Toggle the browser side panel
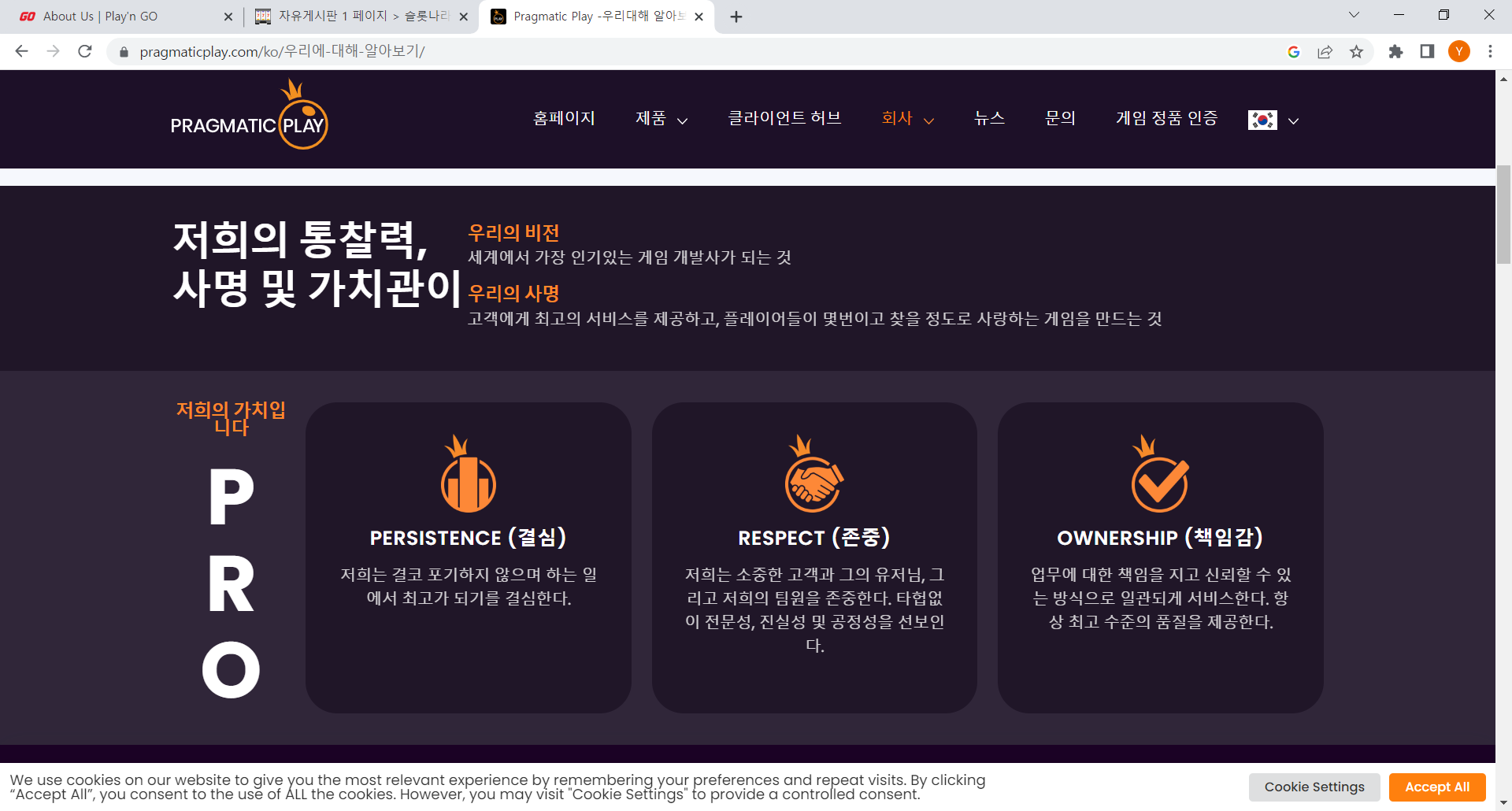 click(x=1427, y=52)
